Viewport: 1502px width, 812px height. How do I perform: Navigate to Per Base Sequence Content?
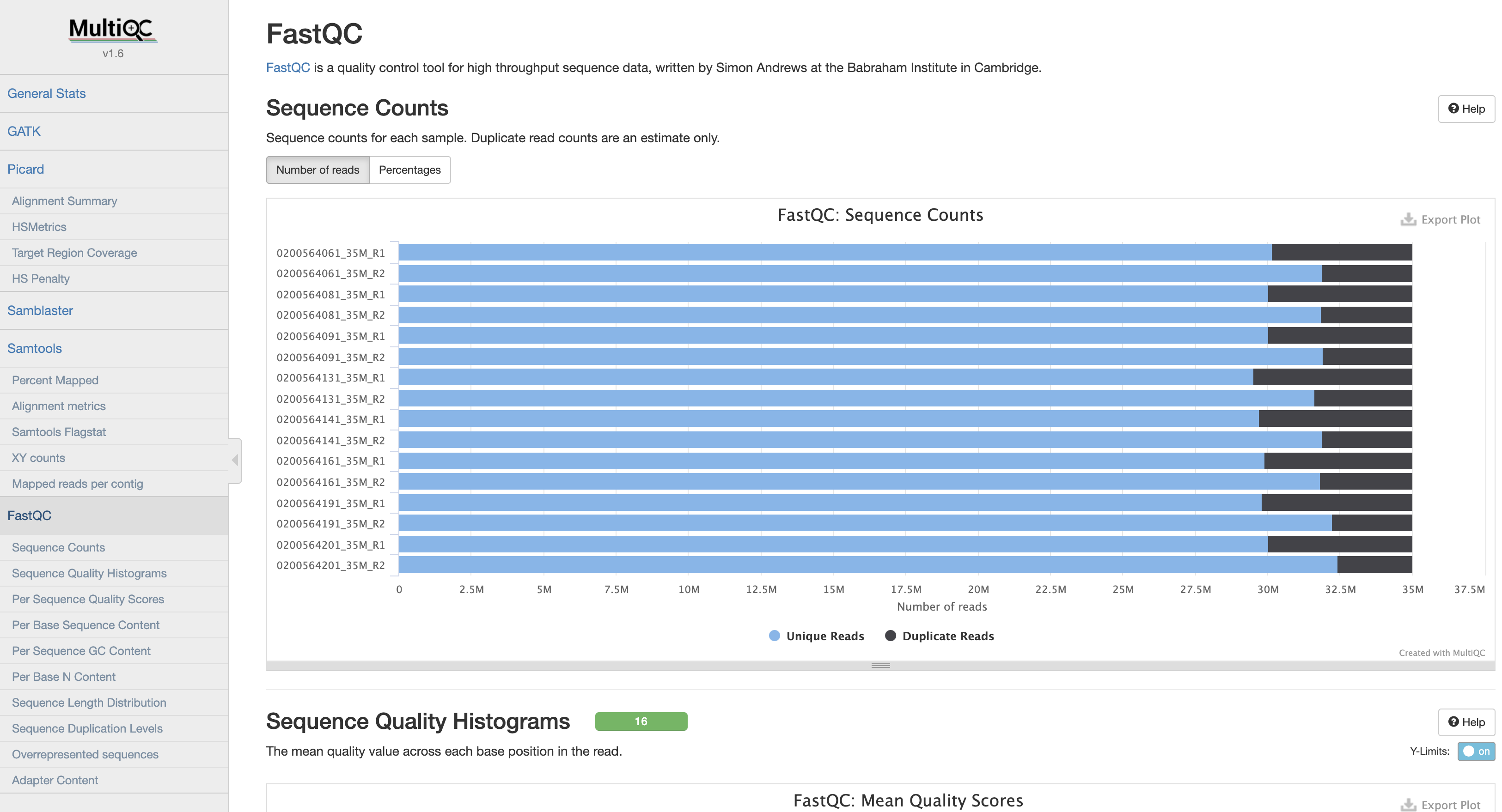tap(114, 625)
